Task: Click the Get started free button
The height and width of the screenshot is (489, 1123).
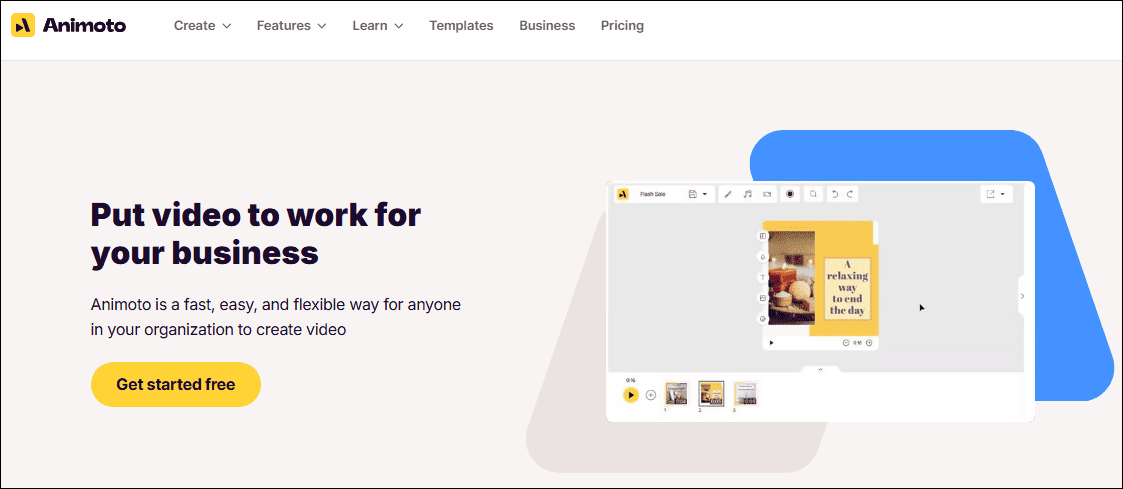Action: pos(175,384)
